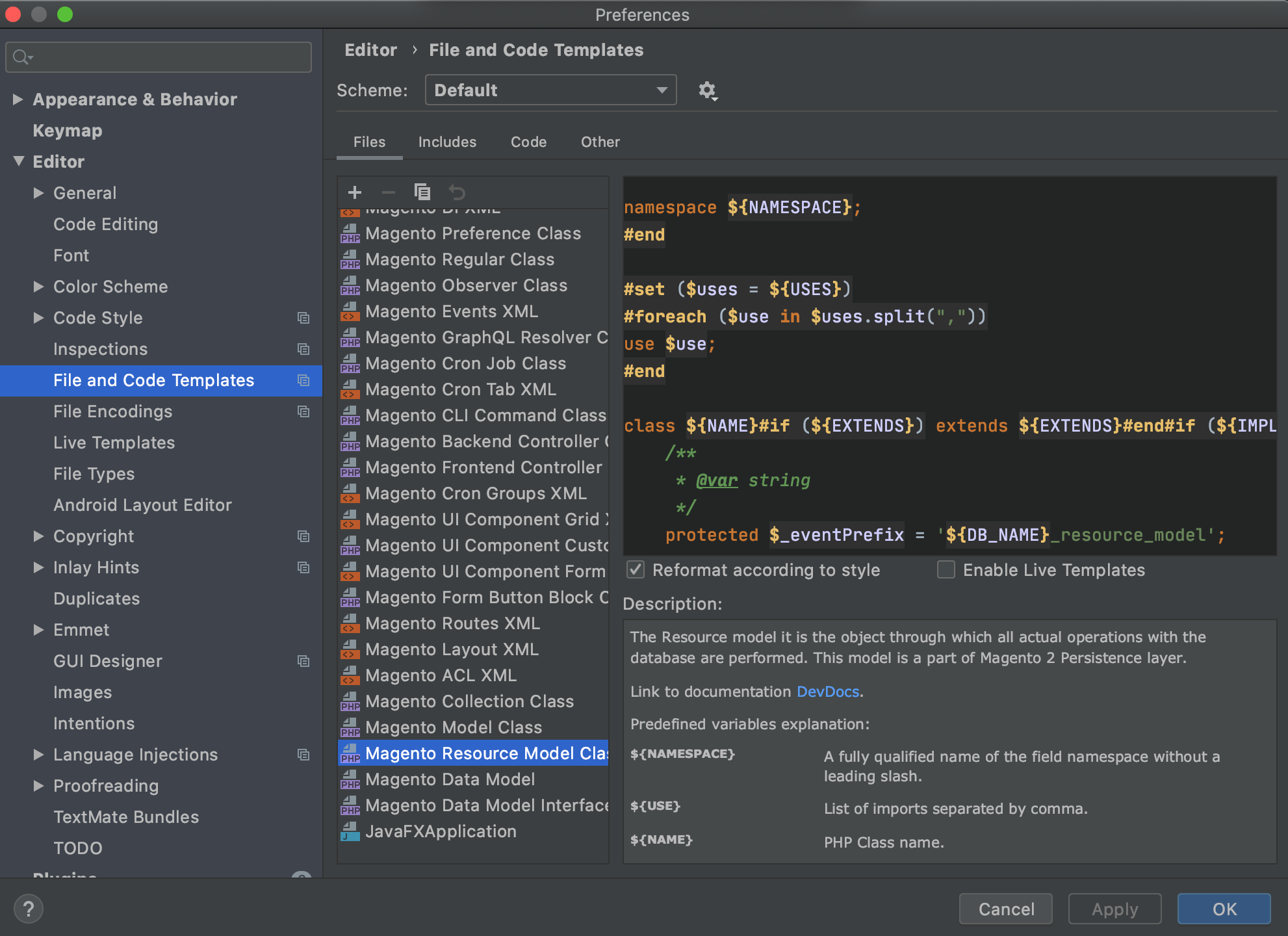Expand the Code Style subsection

tap(38, 317)
